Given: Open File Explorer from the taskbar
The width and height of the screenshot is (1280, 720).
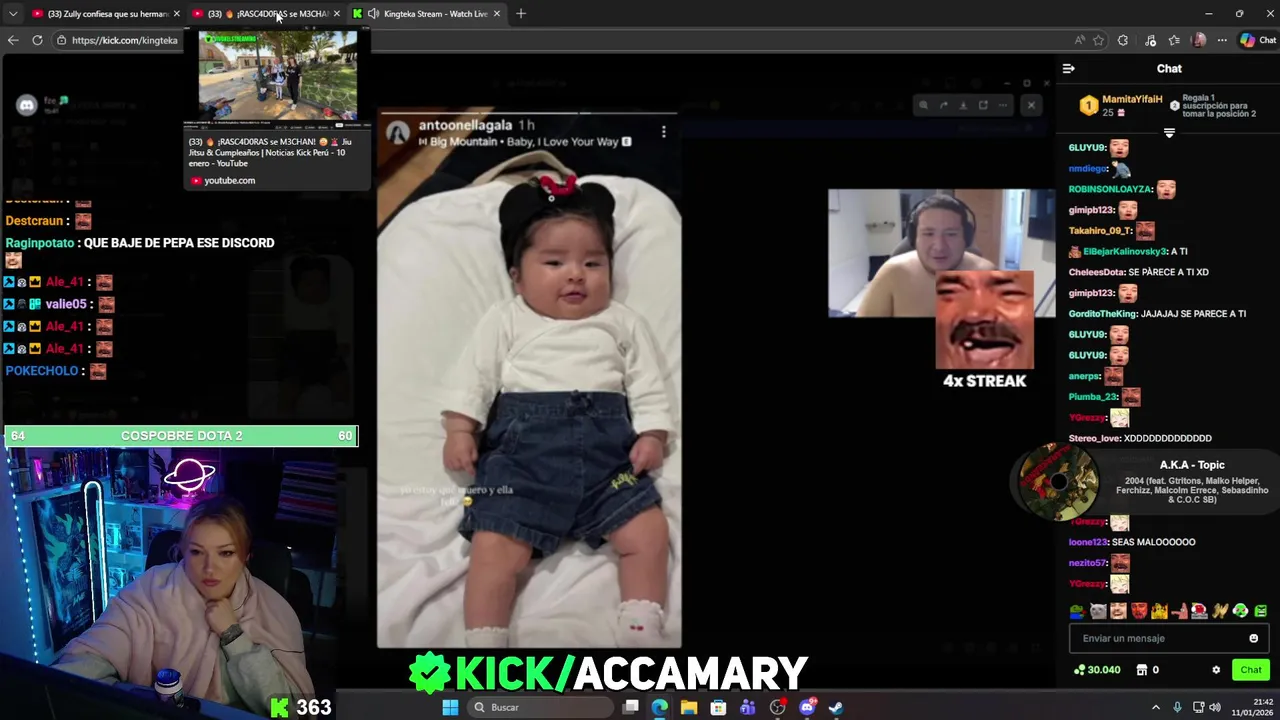Looking at the screenshot, I should 689,707.
